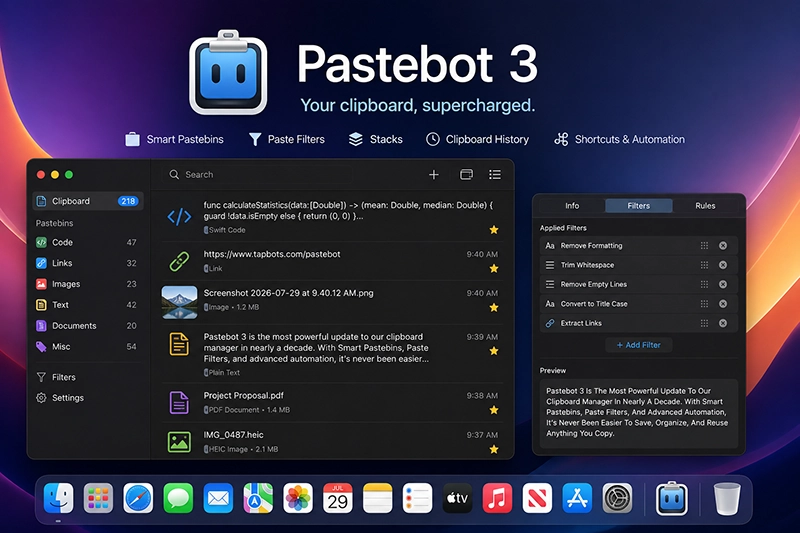800x533 pixels.
Task: Open Mail from the dock
Action: point(218,498)
